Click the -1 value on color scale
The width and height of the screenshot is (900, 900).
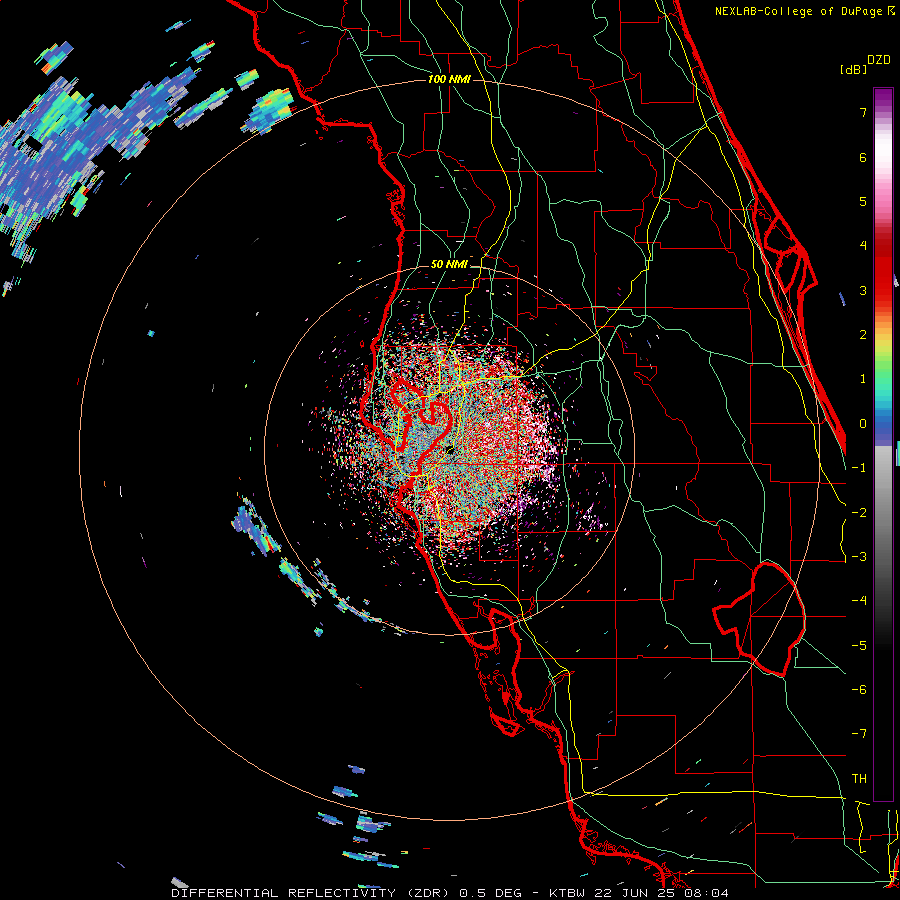[x=859, y=468]
